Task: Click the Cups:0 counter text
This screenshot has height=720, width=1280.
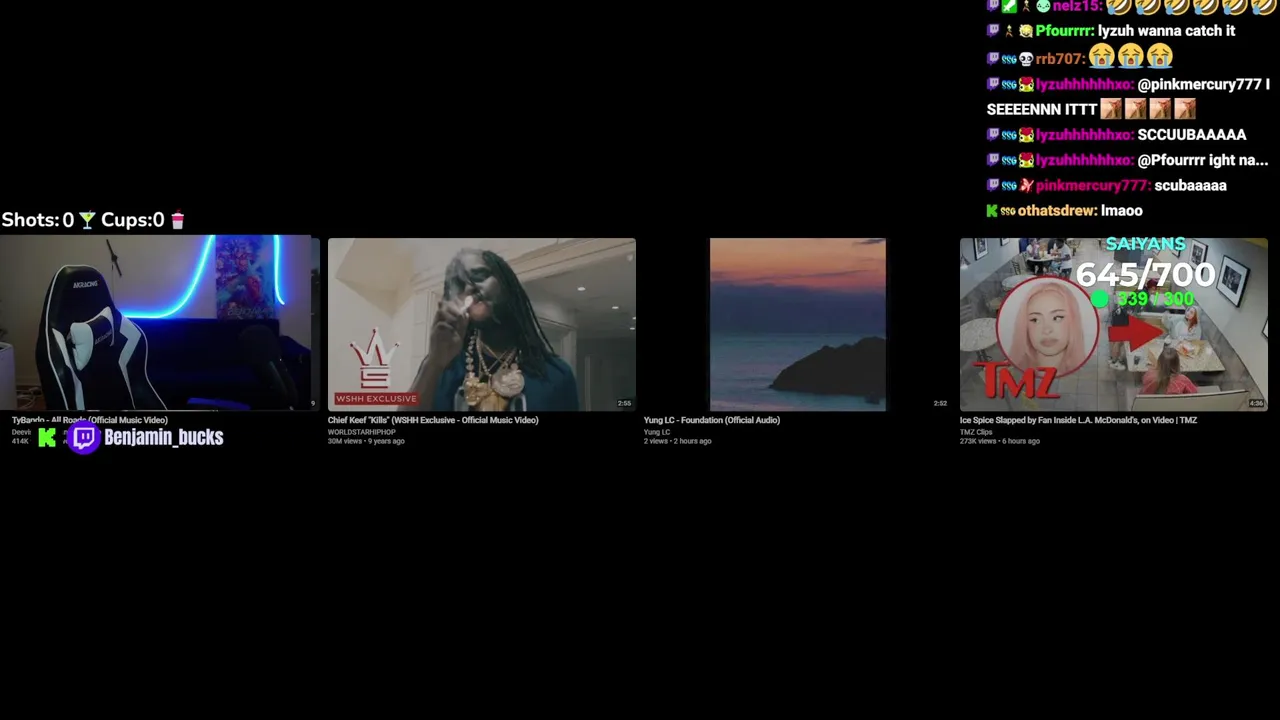Action: coord(132,220)
